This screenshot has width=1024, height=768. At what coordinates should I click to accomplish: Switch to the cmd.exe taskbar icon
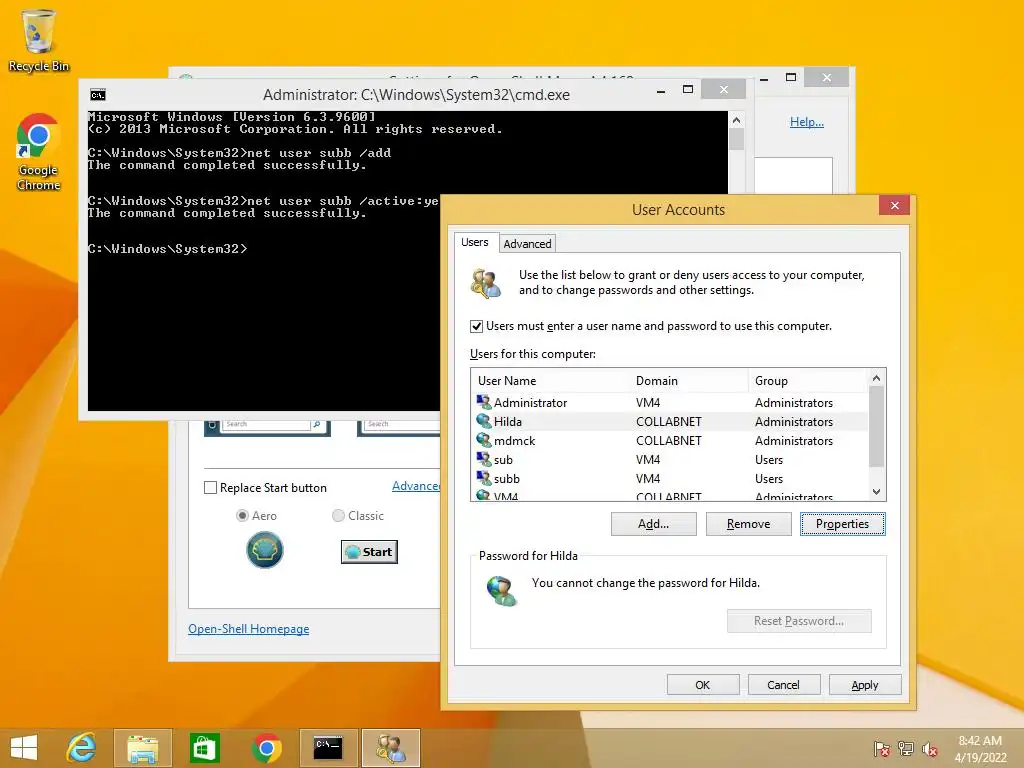coord(328,748)
